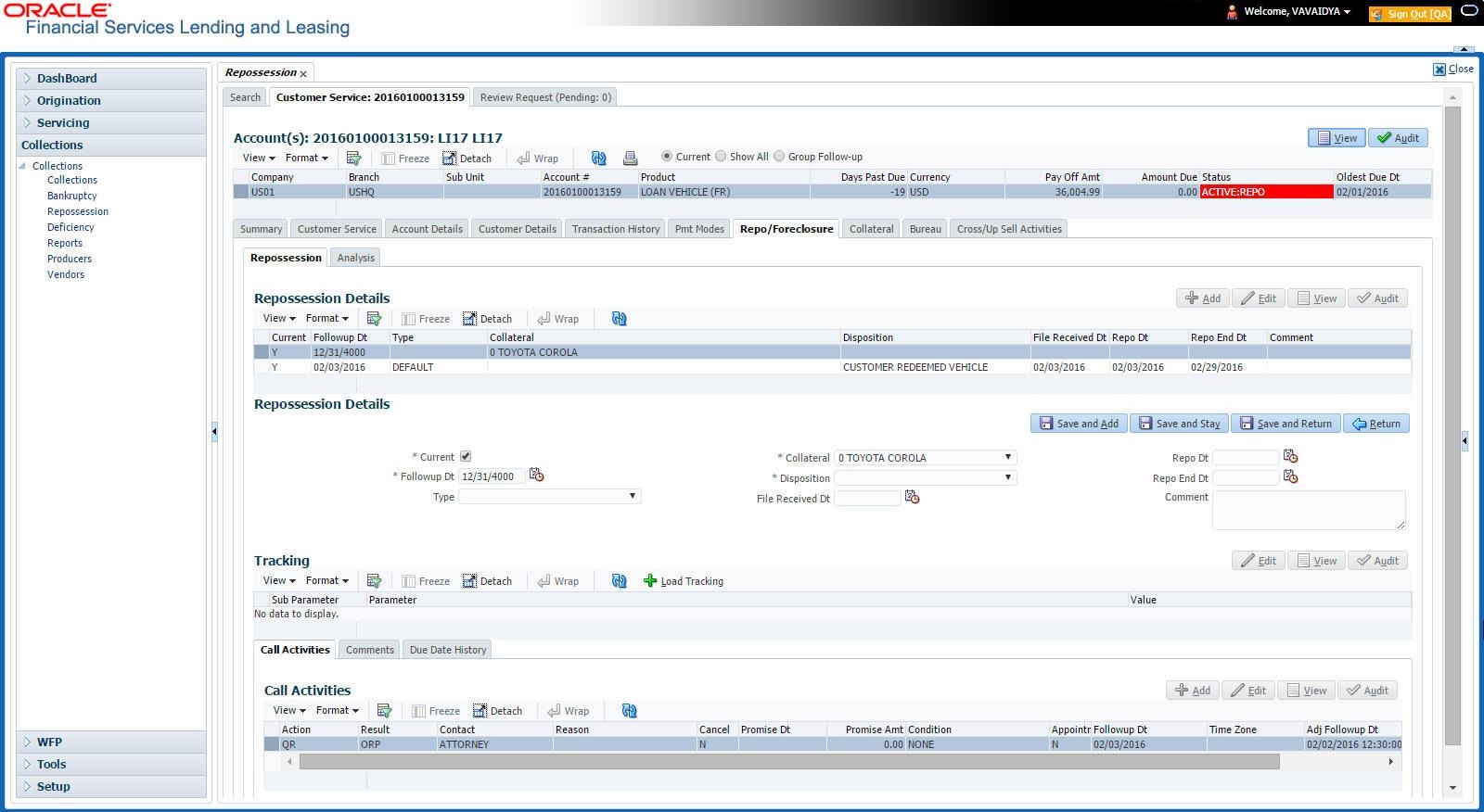Detach the Tracking table

click(x=487, y=581)
